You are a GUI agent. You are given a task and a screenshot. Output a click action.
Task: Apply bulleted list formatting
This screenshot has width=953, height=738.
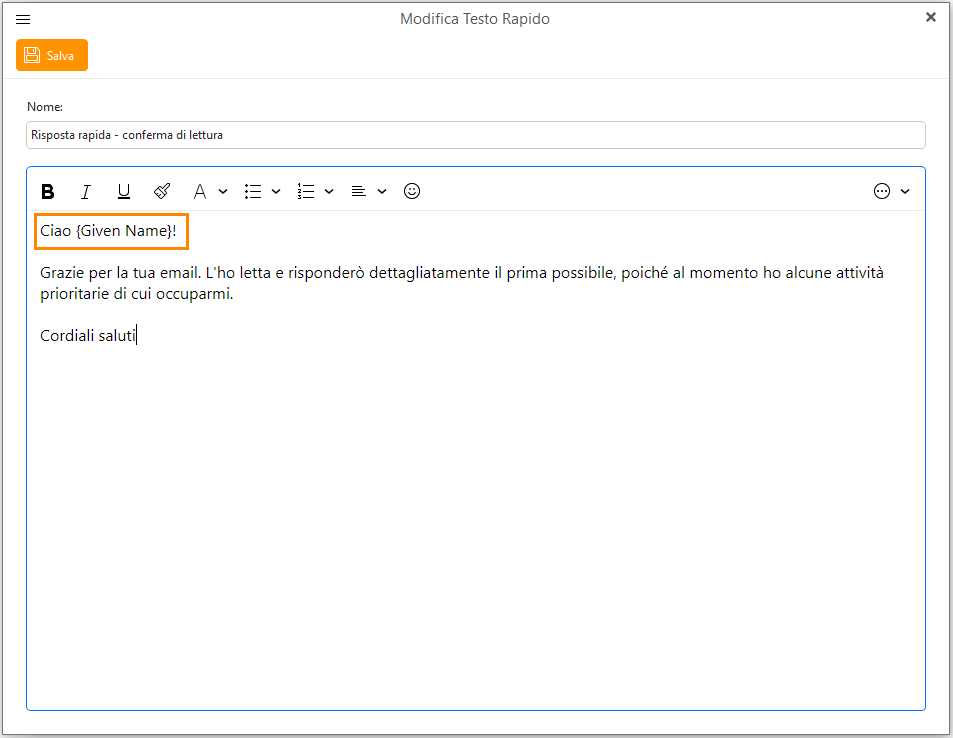[x=253, y=191]
